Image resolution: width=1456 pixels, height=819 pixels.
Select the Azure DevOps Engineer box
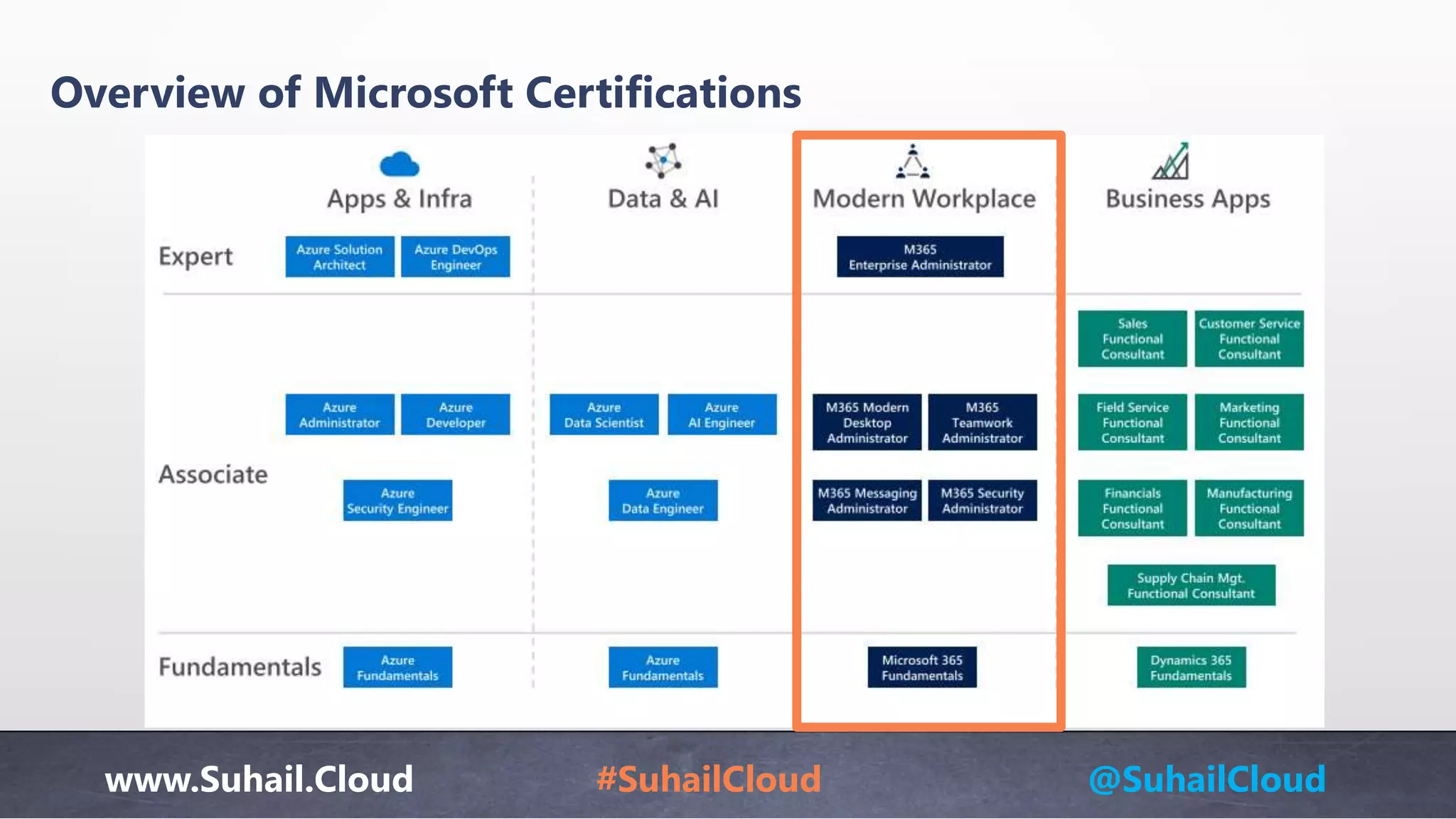(x=455, y=257)
